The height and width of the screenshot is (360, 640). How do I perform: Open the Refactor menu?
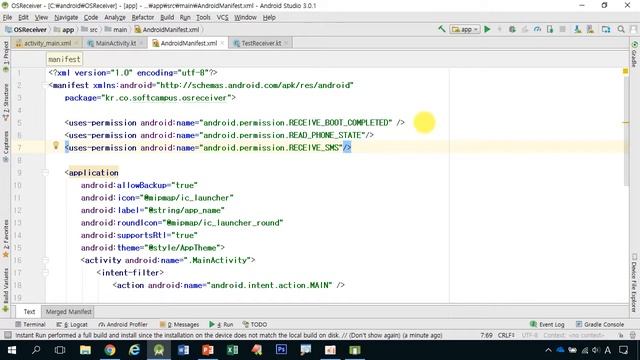tap(143, 18)
